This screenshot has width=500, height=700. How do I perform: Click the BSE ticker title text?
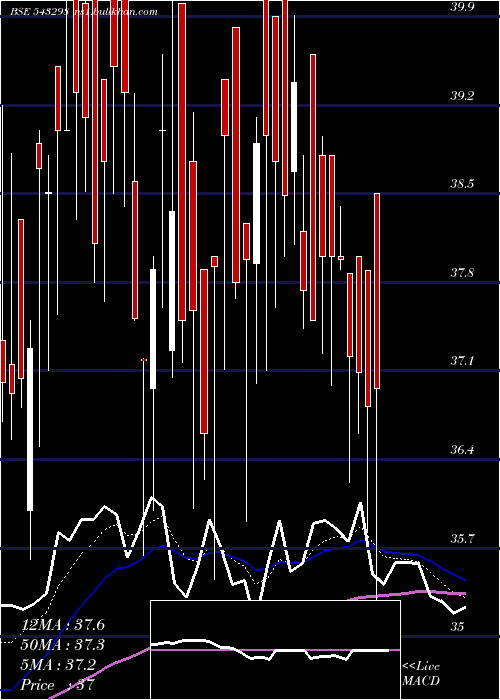tap(84, 12)
